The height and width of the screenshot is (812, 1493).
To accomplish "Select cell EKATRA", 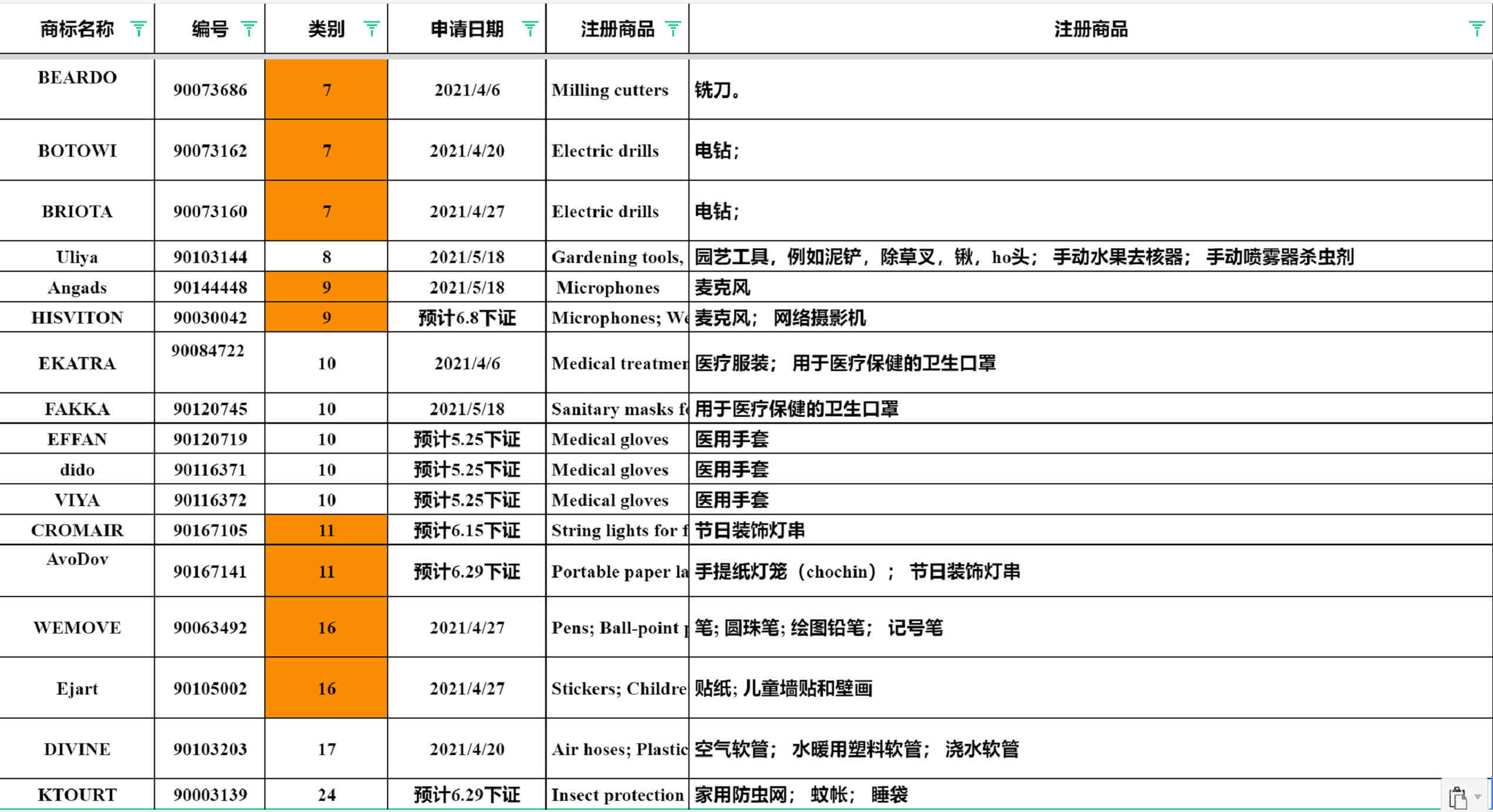I will (x=77, y=363).
